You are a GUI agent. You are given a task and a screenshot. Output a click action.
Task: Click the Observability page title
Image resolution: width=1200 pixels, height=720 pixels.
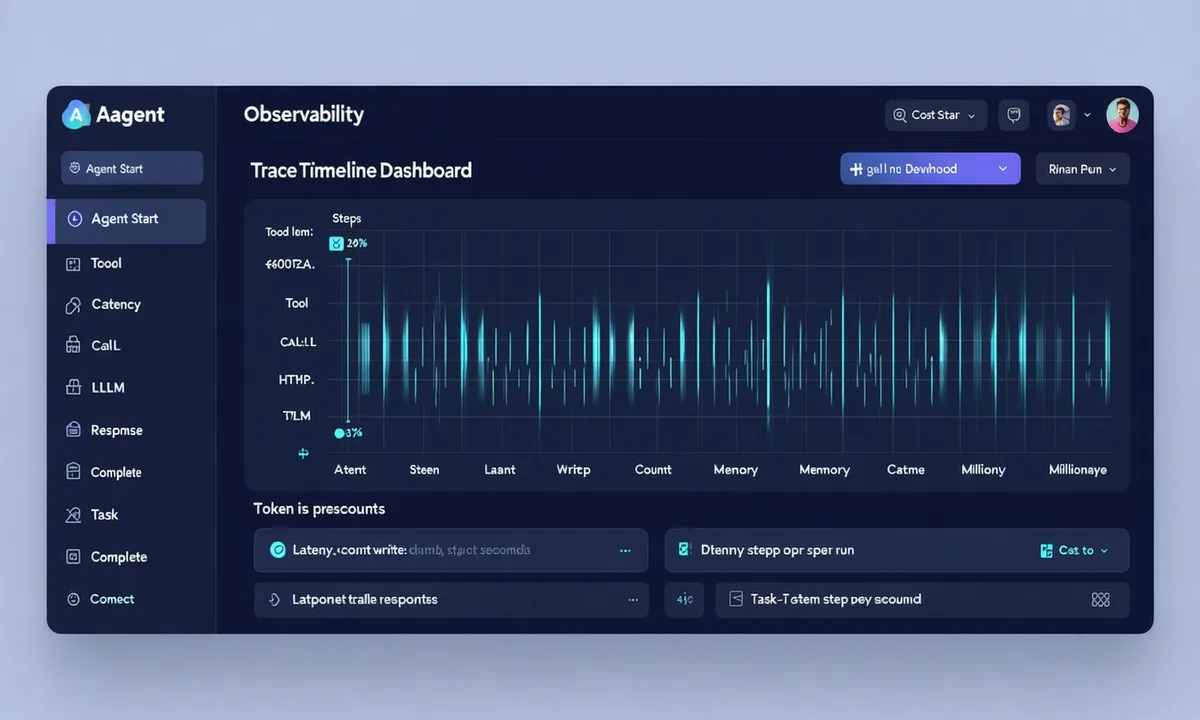click(304, 114)
